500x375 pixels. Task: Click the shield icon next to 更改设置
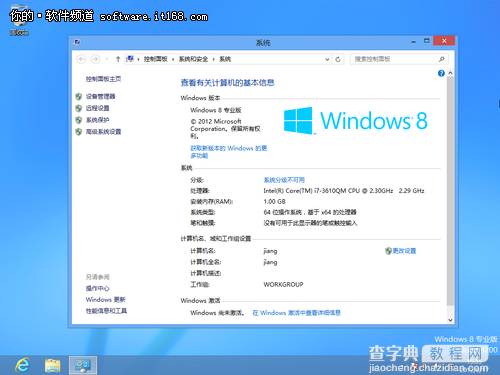pyautogui.click(x=388, y=251)
